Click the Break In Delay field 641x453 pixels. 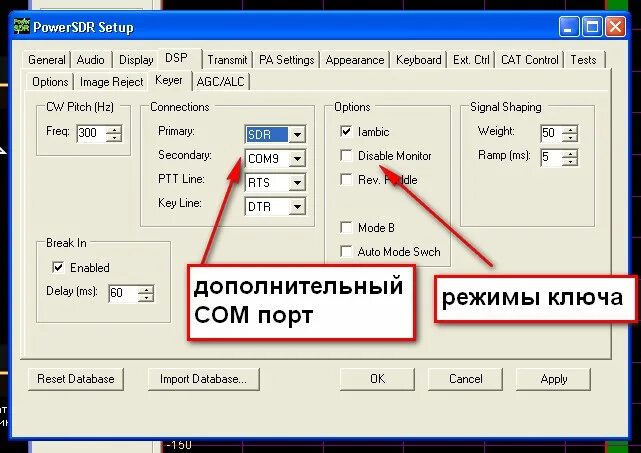[123, 294]
